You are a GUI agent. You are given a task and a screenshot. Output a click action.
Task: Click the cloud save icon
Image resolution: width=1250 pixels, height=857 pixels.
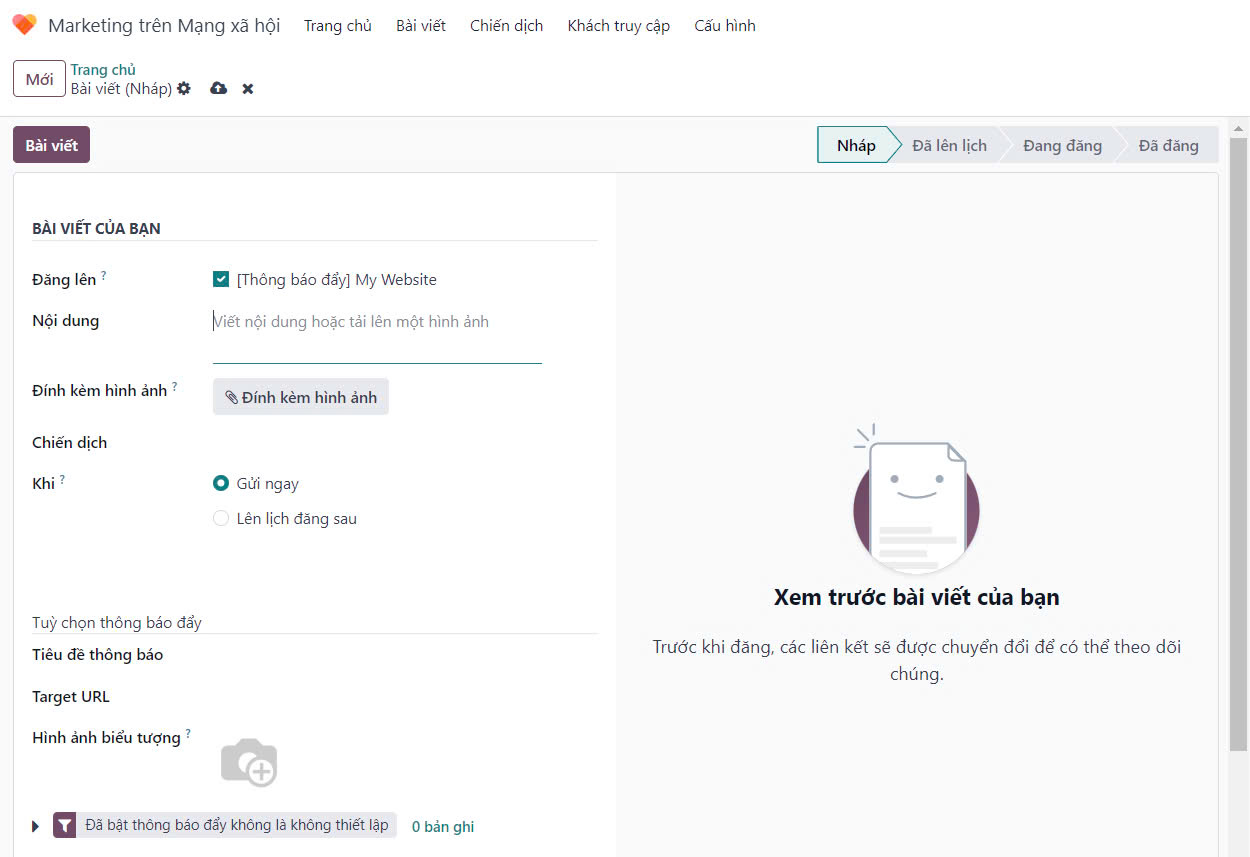point(218,89)
